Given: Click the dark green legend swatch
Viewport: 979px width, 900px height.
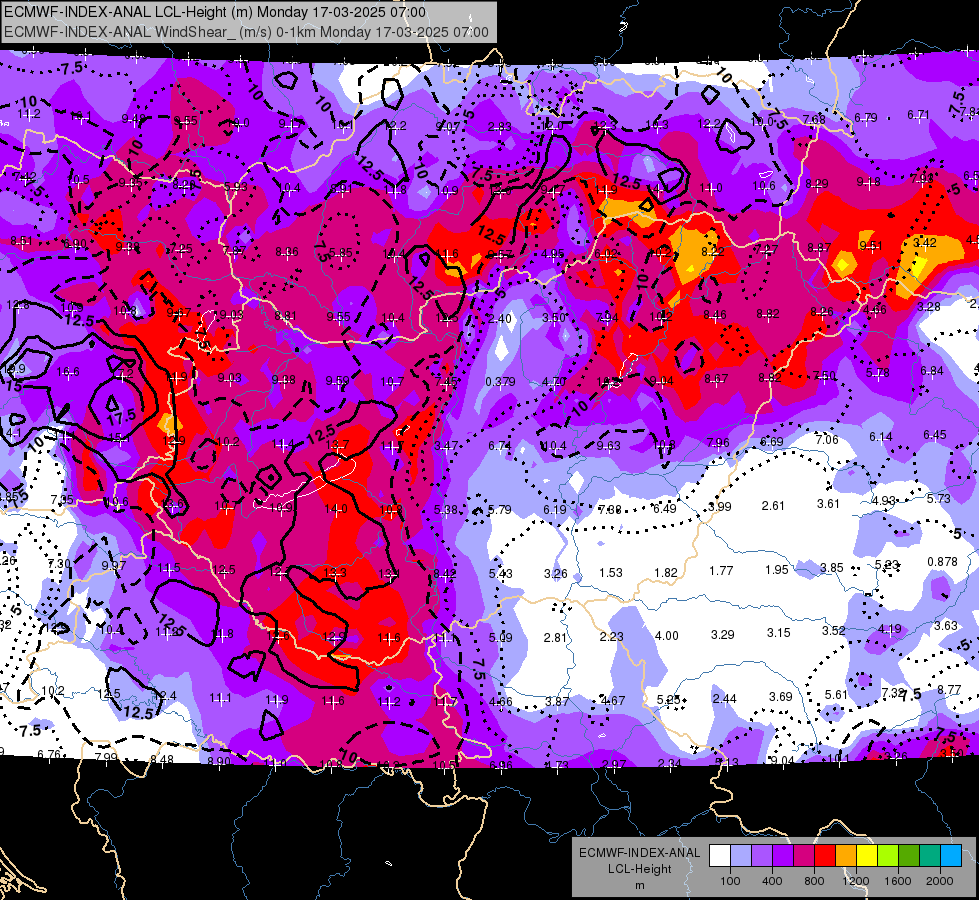Looking at the screenshot, I should [x=909, y=856].
